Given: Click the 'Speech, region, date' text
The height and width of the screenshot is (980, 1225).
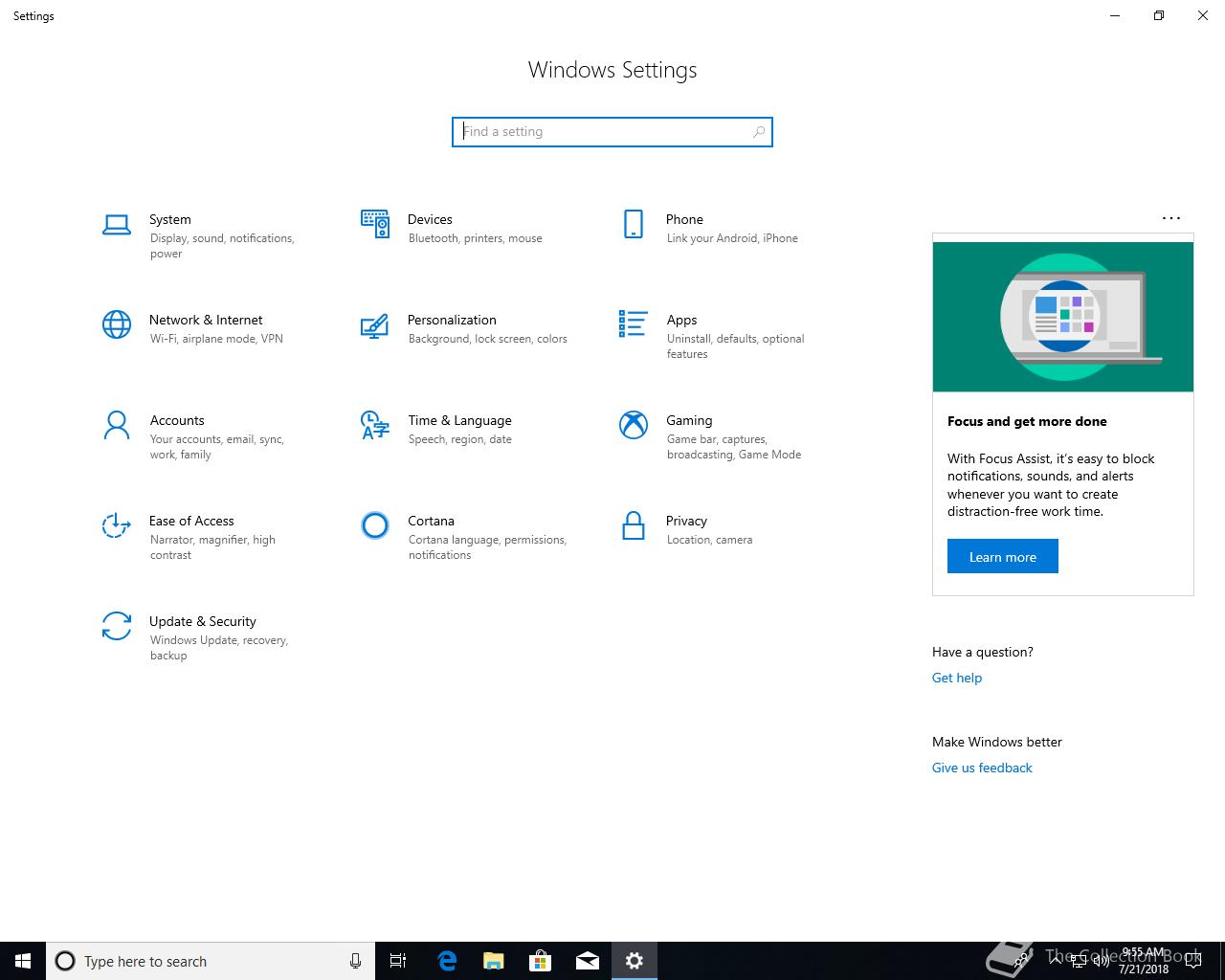Looking at the screenshot, I should (x=460, y=439).
